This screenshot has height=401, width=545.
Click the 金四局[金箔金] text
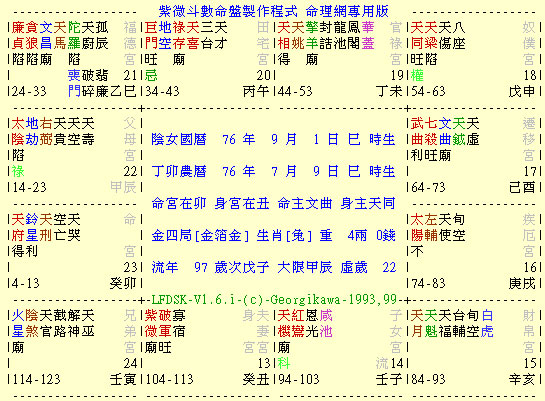click(x=200, y=235)
